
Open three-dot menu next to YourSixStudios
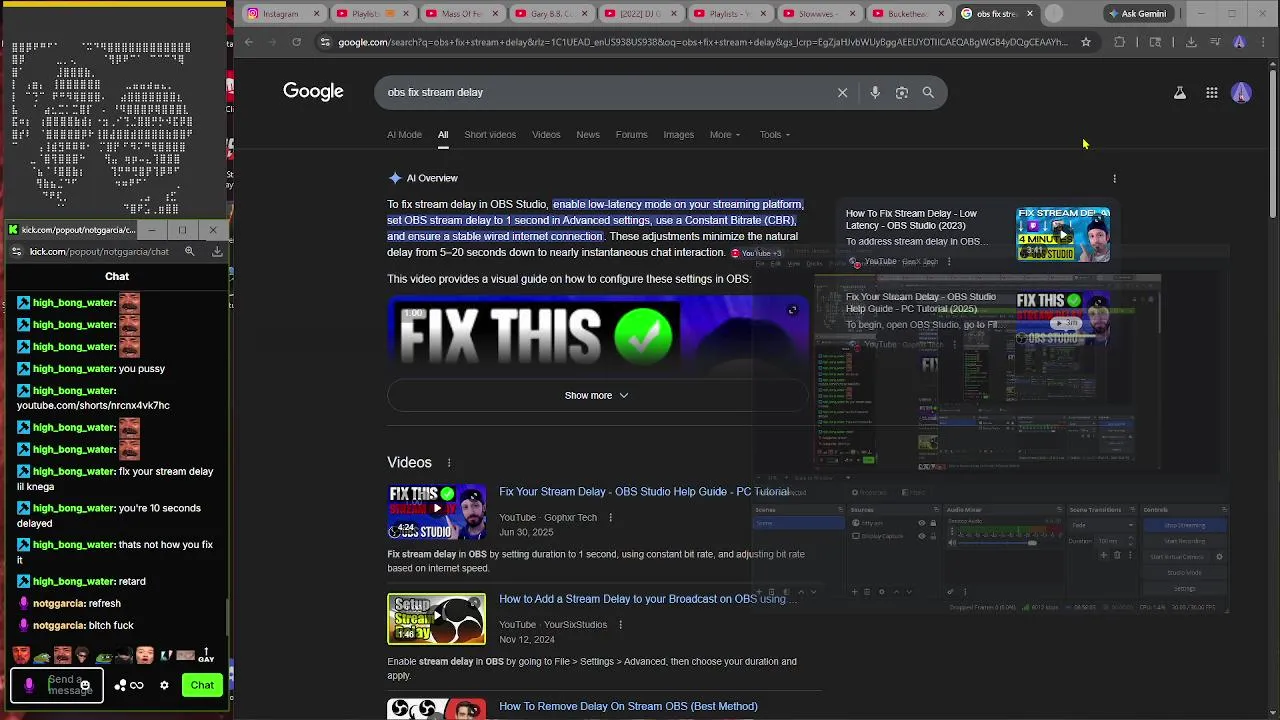click(x=620, y=625)
